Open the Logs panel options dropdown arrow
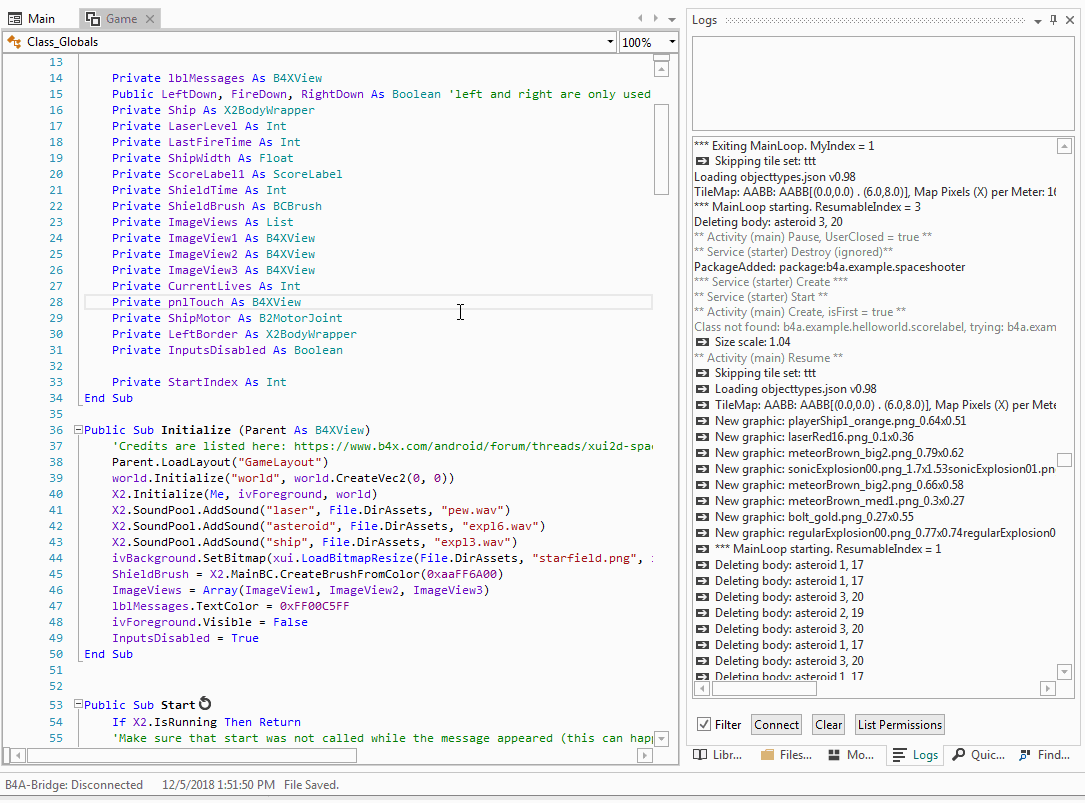Image resolution: width=1085 pixels, height=803 pixels. pyautogui.click(x=1038, y=20)
